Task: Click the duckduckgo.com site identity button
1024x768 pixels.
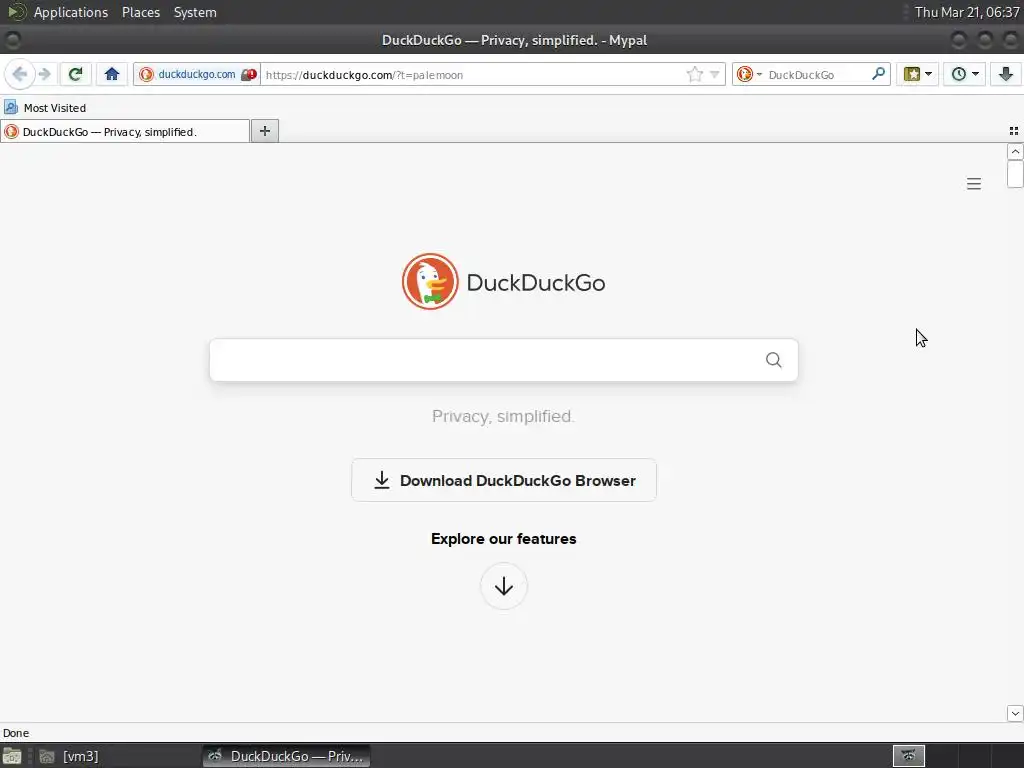Action: click(197, 74)
